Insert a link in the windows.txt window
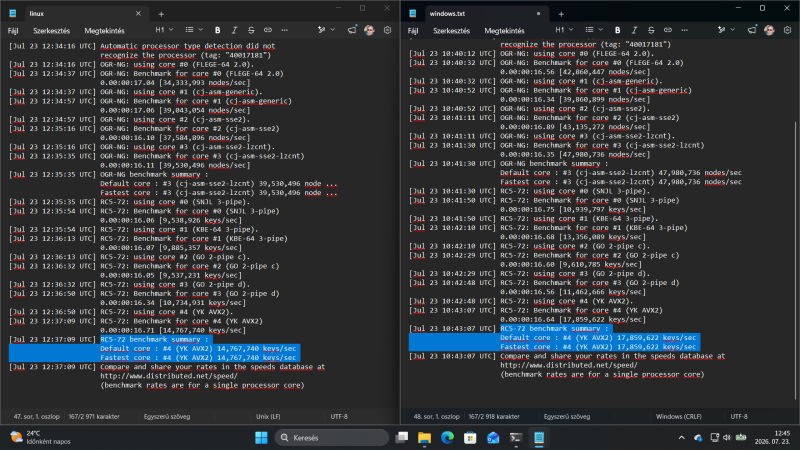The height and width of the screenshot is (450, 800). [668, 30]
